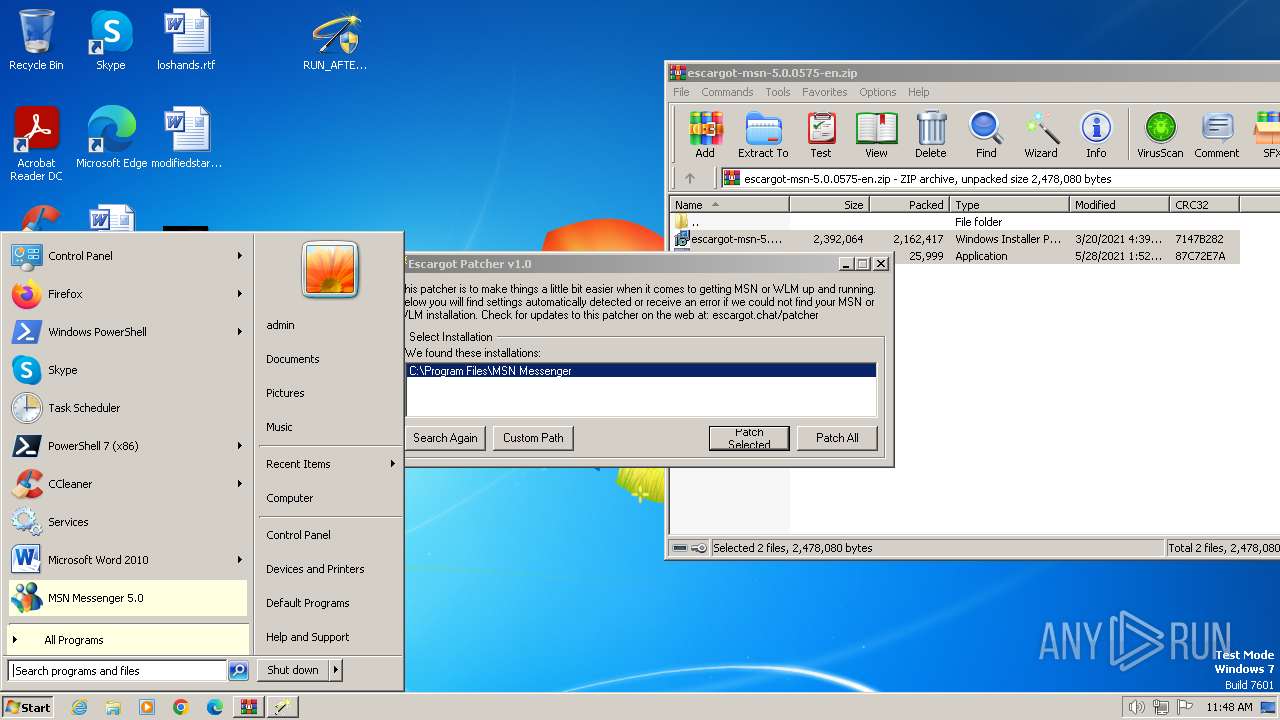Open Favorites menu in WinRAR
Viewport: 1280px width, 720px height.
click(825, 92)
